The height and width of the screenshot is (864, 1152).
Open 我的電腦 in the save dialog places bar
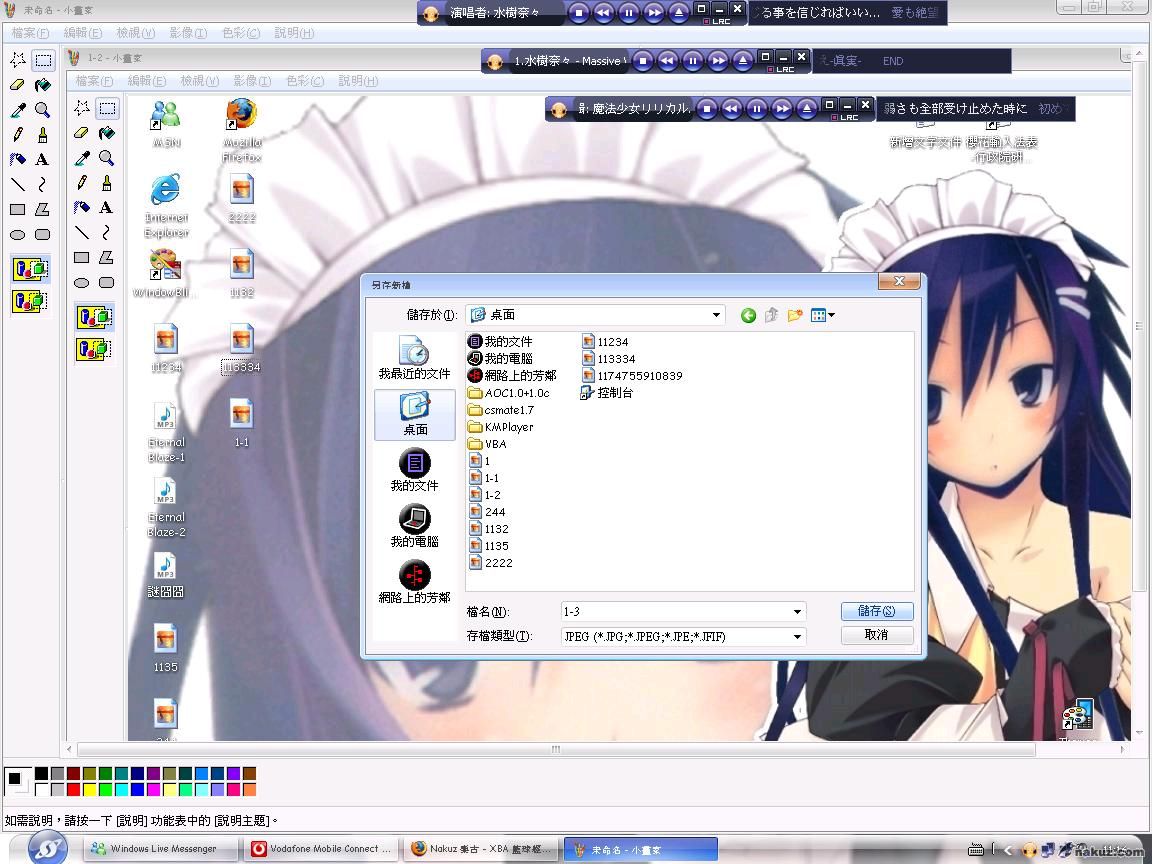pyautogui.click(x=414, y=526)
